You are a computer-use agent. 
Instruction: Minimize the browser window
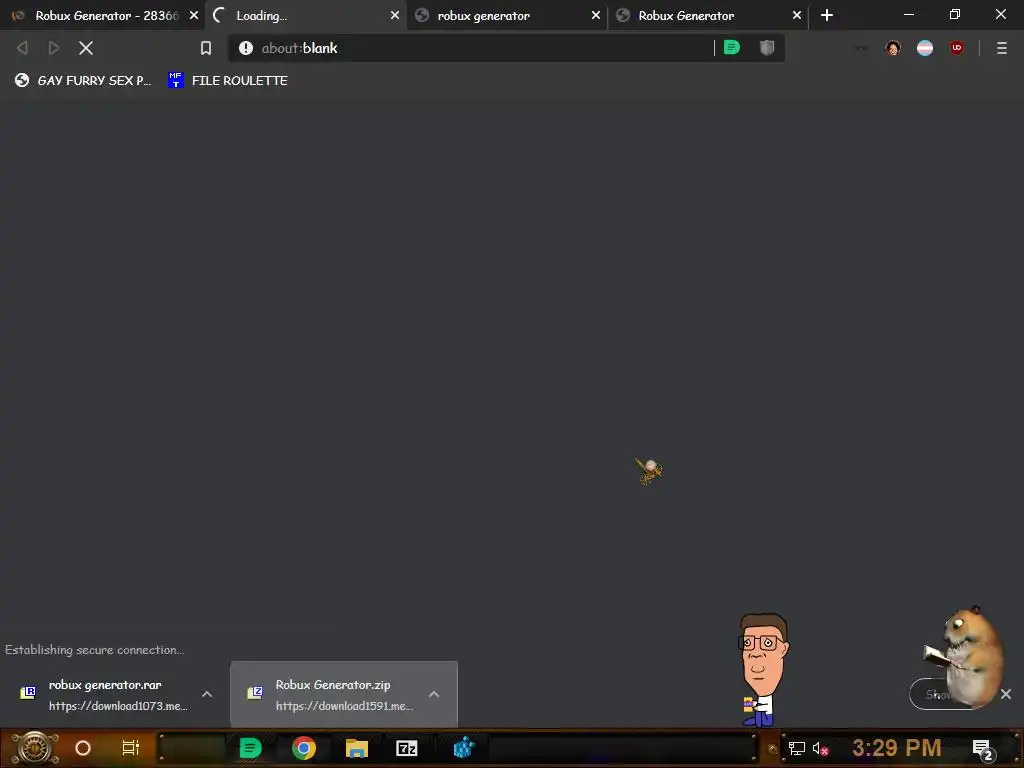[909, 14]
